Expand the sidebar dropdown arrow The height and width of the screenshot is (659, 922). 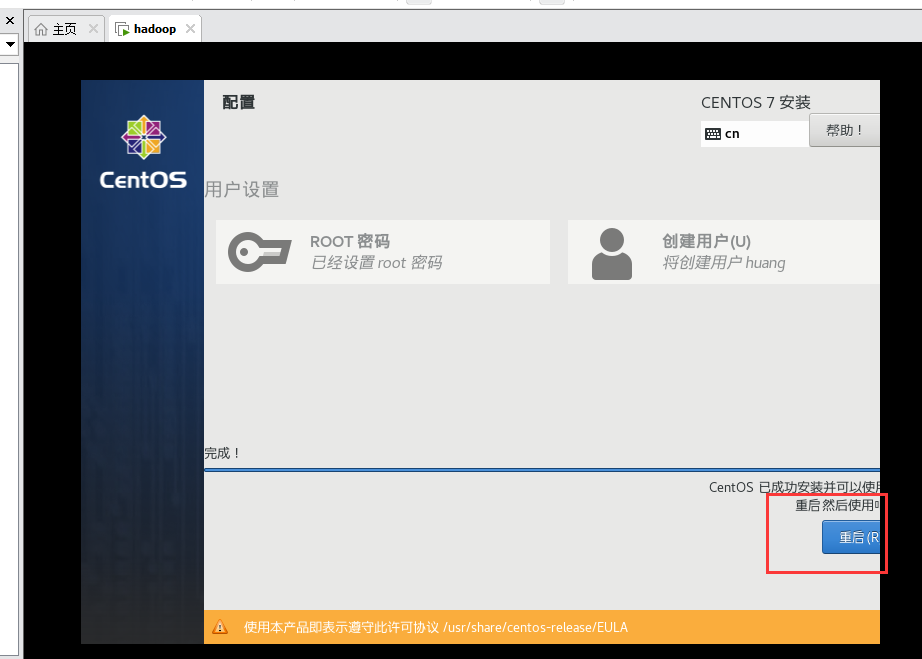[10, 44]
